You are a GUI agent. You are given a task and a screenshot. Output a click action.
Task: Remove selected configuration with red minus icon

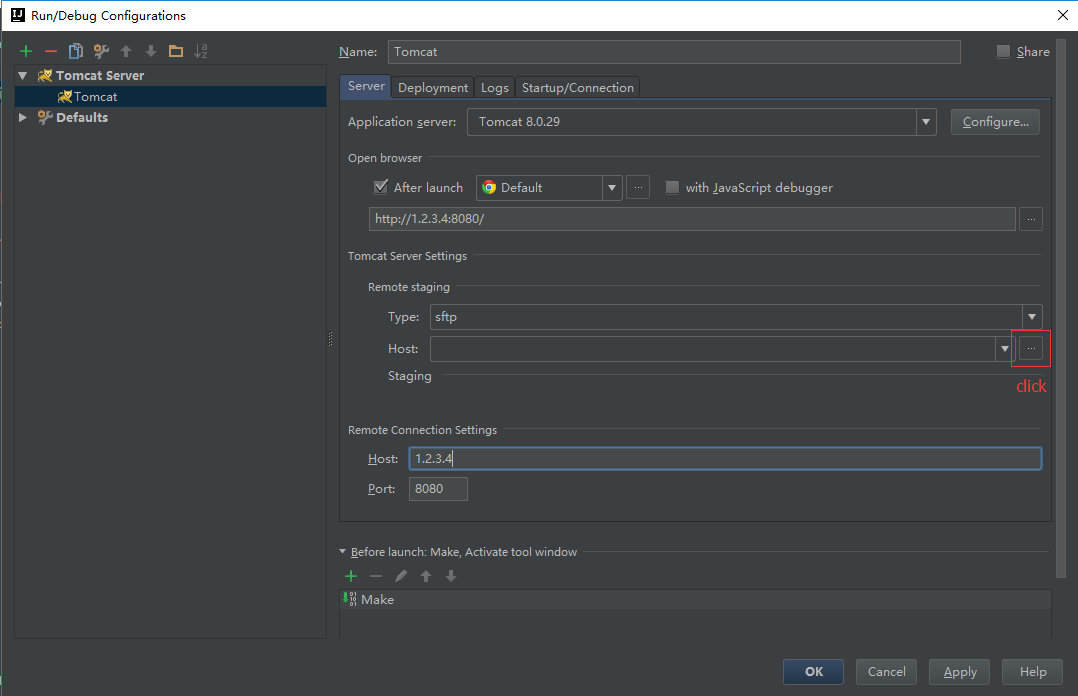tap(51, 51)
